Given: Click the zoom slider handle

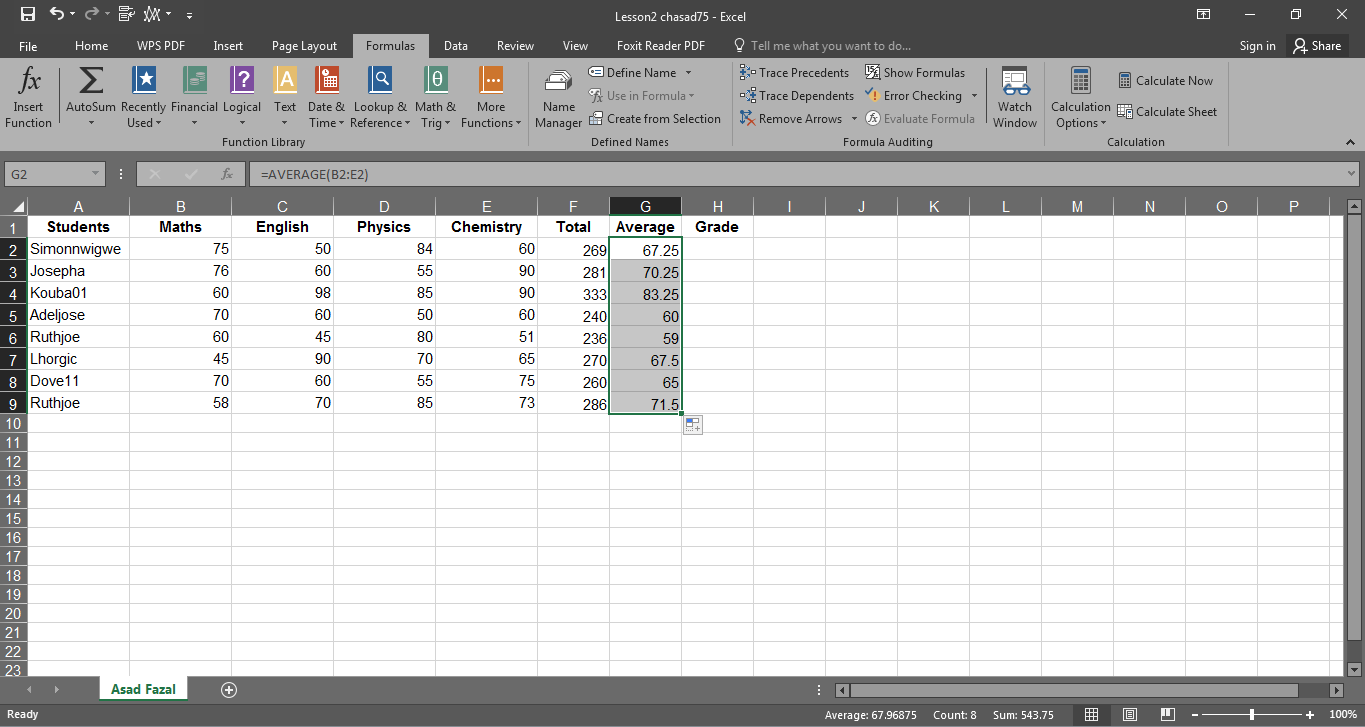Looking at the screenshot, I should 1252,714.
